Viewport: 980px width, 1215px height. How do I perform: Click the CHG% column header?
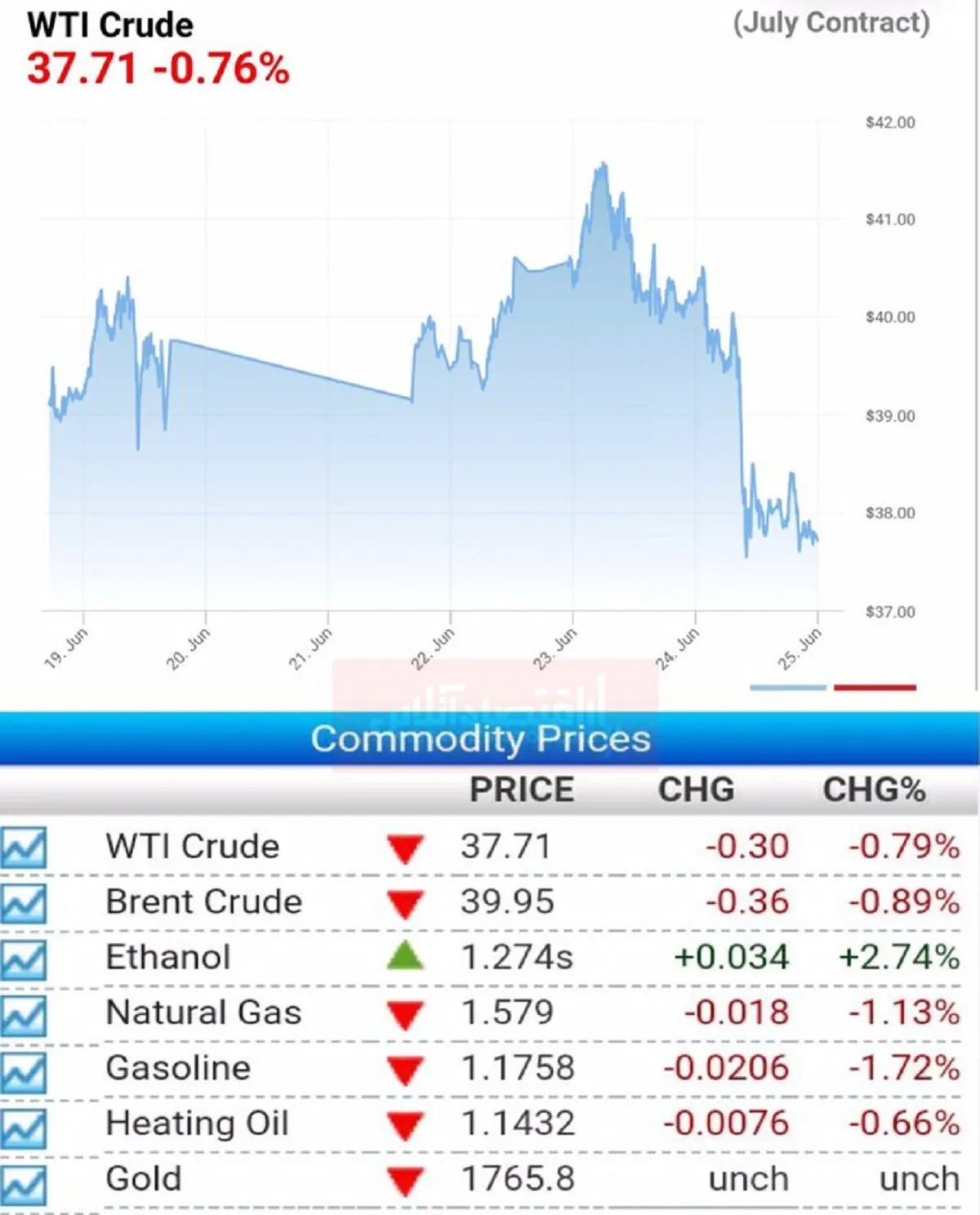(874, 790)
